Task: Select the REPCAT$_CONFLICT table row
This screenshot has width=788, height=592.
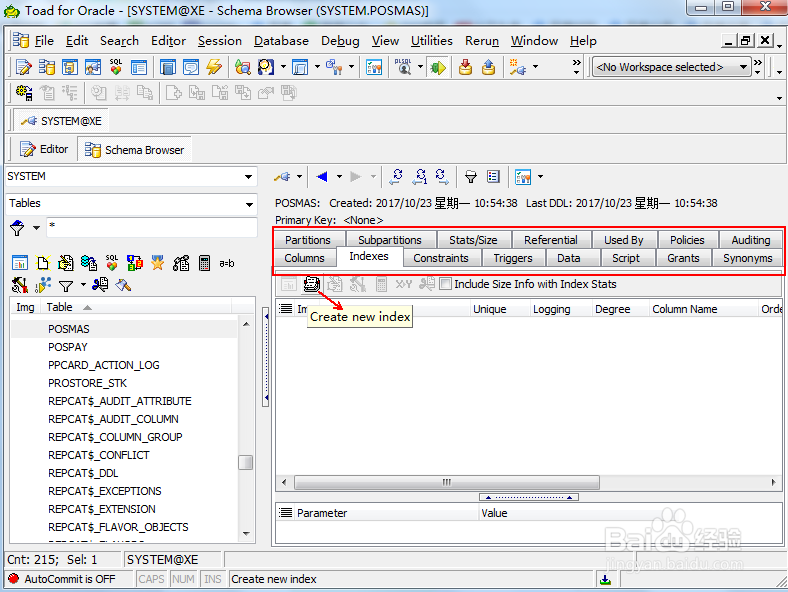Action: click(124, 455)
